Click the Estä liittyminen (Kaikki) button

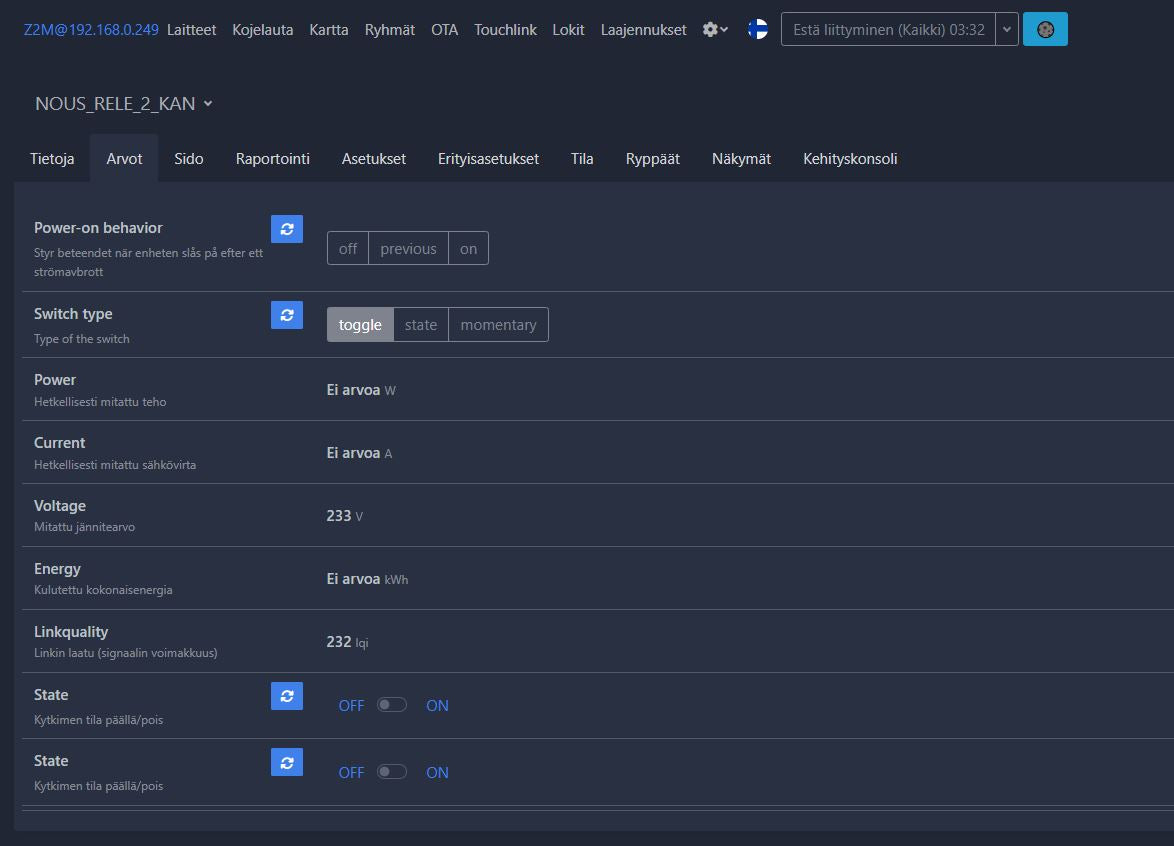tap(888, 30)
